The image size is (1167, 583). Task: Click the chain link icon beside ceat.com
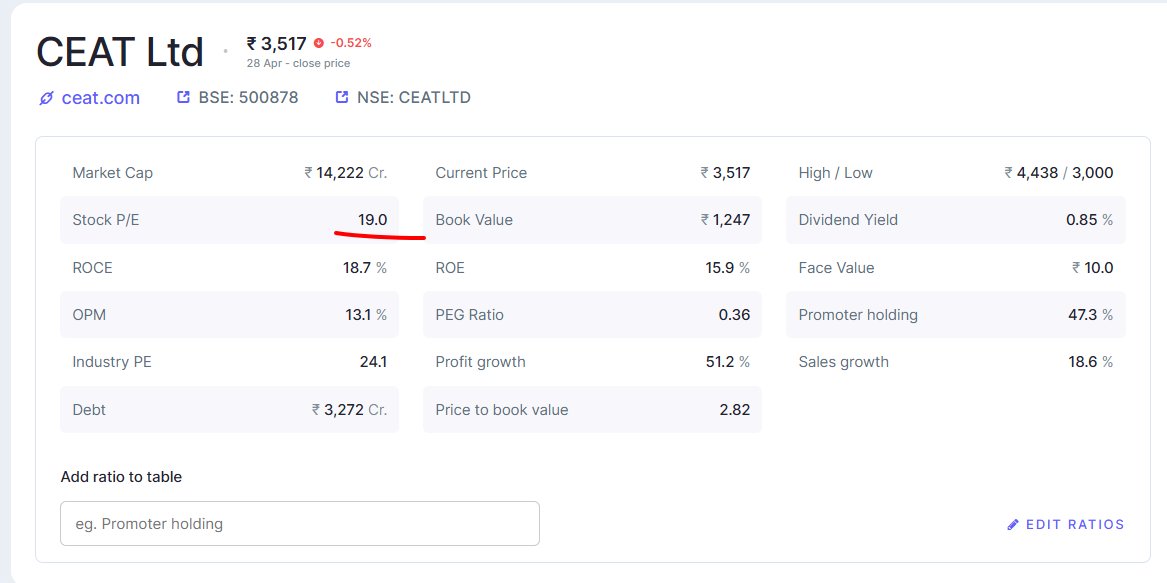[46, 98]
